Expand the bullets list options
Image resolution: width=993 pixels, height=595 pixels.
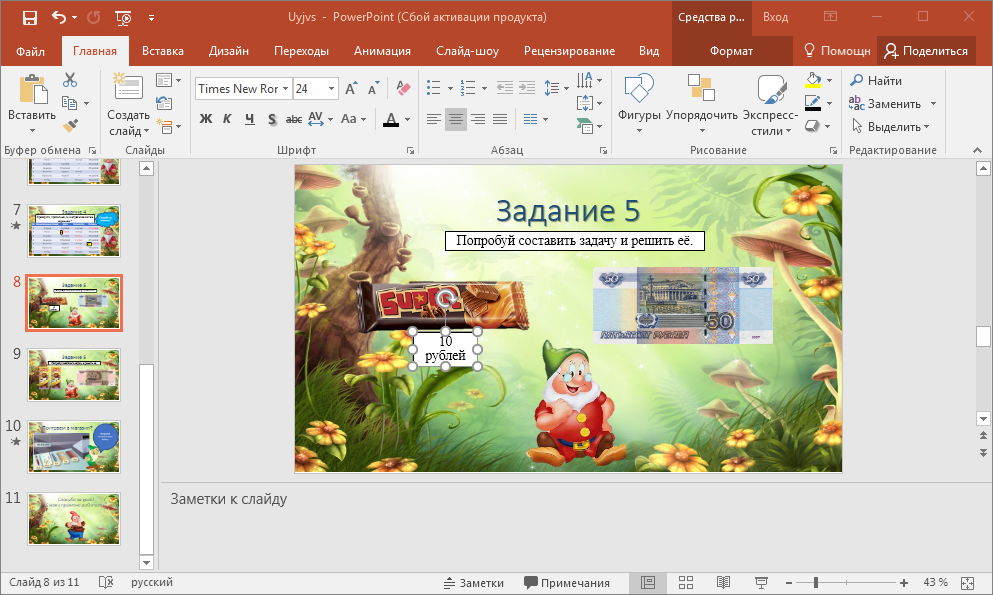pos(450,89)
